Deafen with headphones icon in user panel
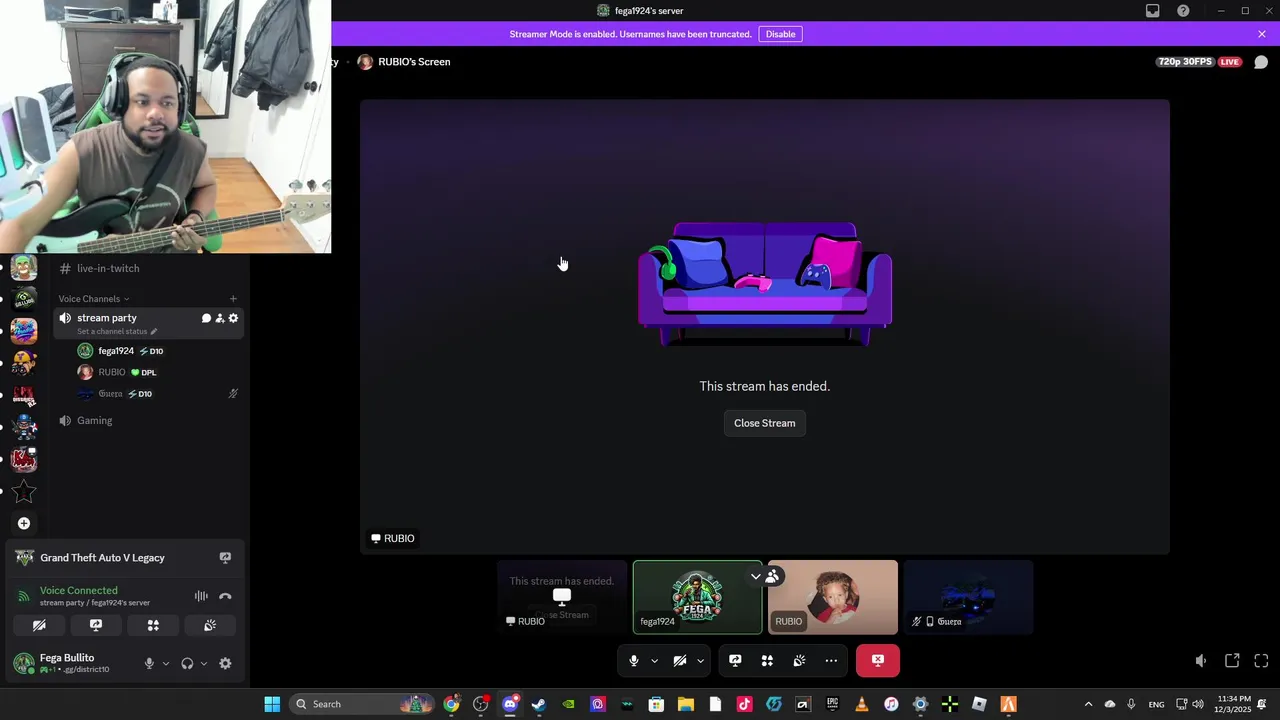 pyautogui.click(x=187, y=663)
